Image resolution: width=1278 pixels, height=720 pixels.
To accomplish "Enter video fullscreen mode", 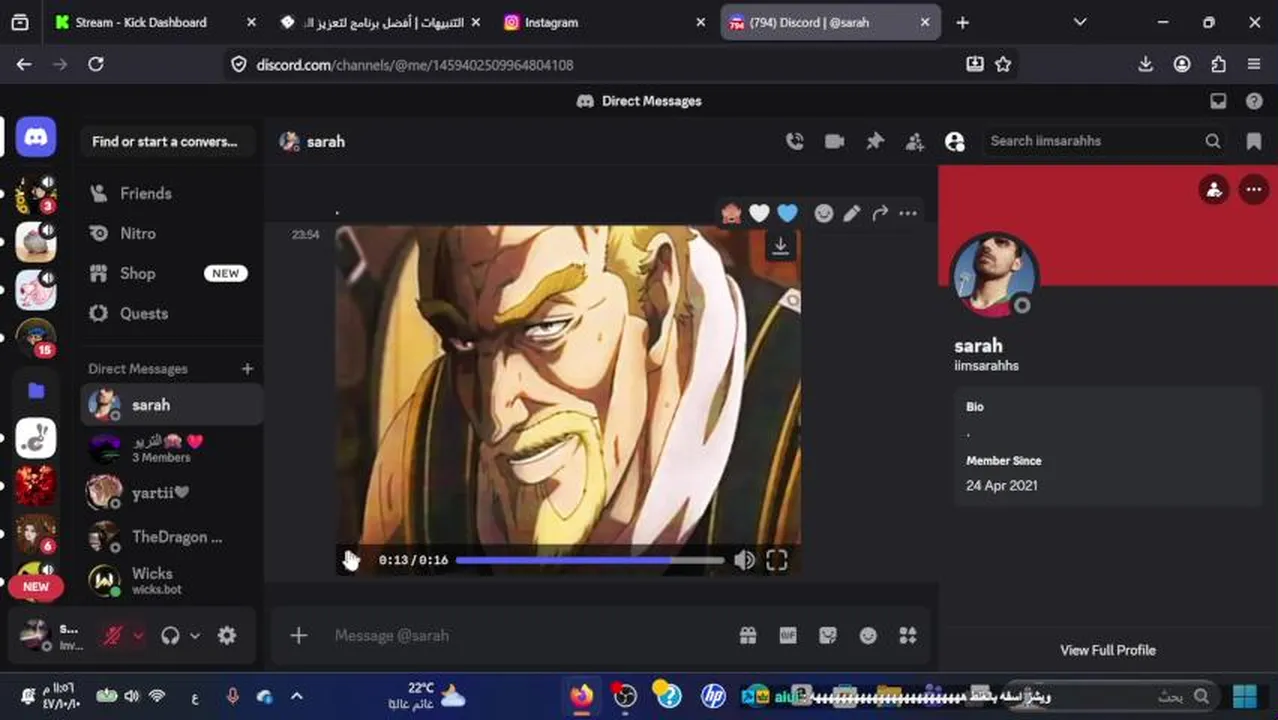I will click(x=777, y=560).
